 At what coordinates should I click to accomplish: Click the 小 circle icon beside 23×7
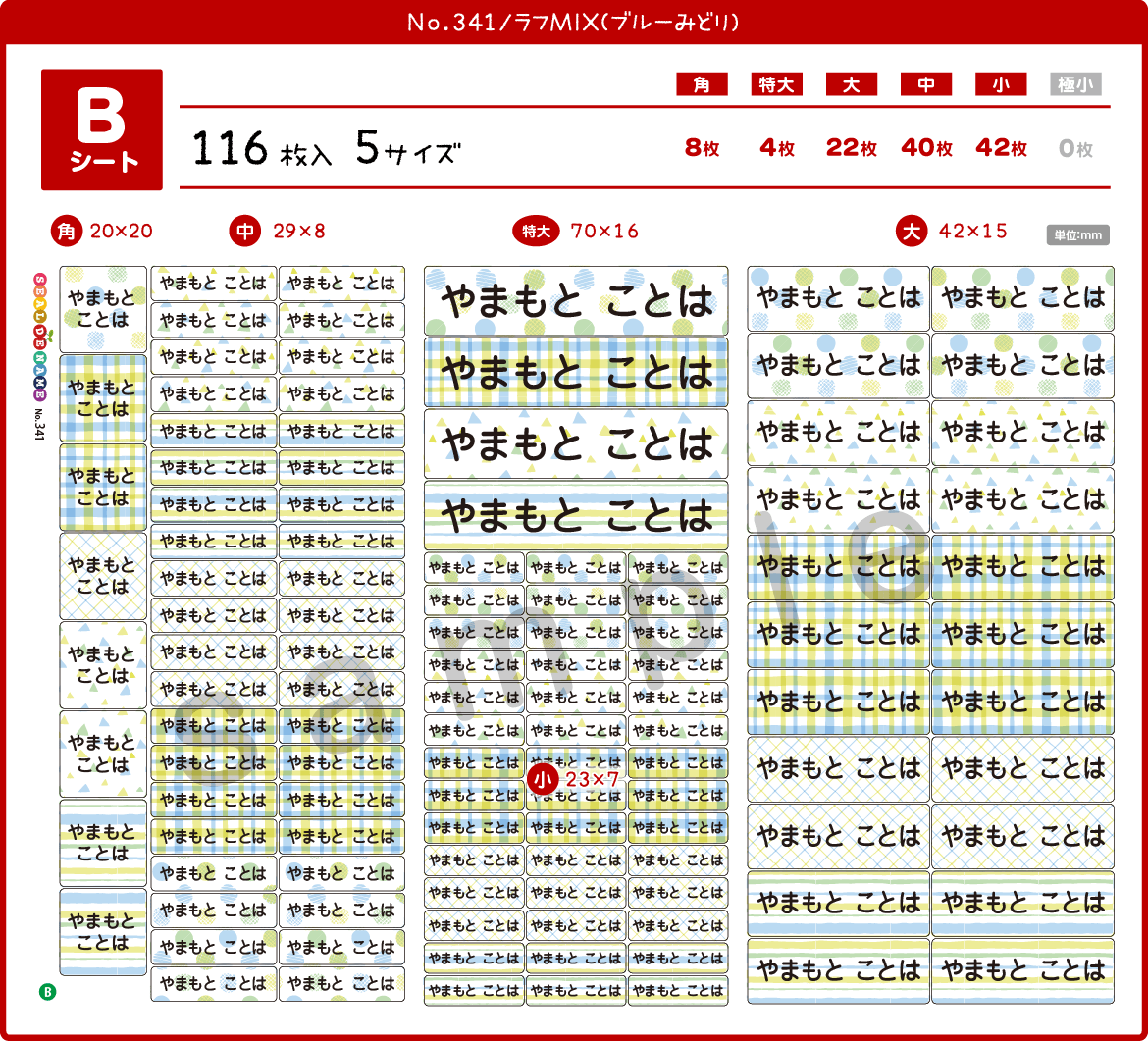coord(543,780)
